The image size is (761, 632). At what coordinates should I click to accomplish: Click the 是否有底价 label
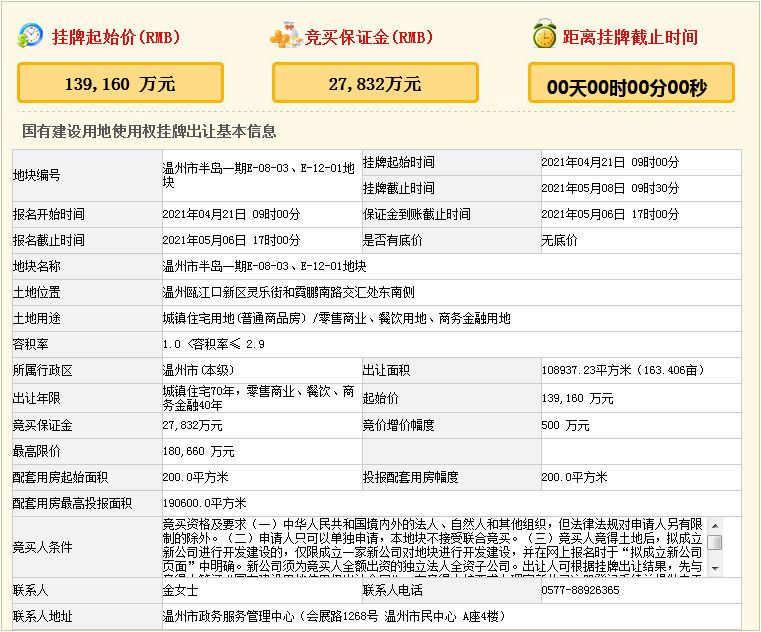point(393,240)
